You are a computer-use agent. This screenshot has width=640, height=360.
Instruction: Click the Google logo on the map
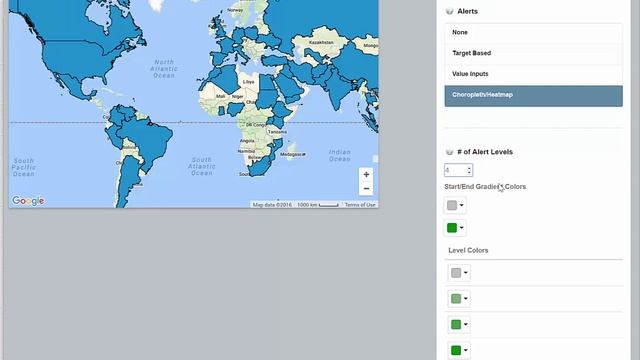click(28, 201)
